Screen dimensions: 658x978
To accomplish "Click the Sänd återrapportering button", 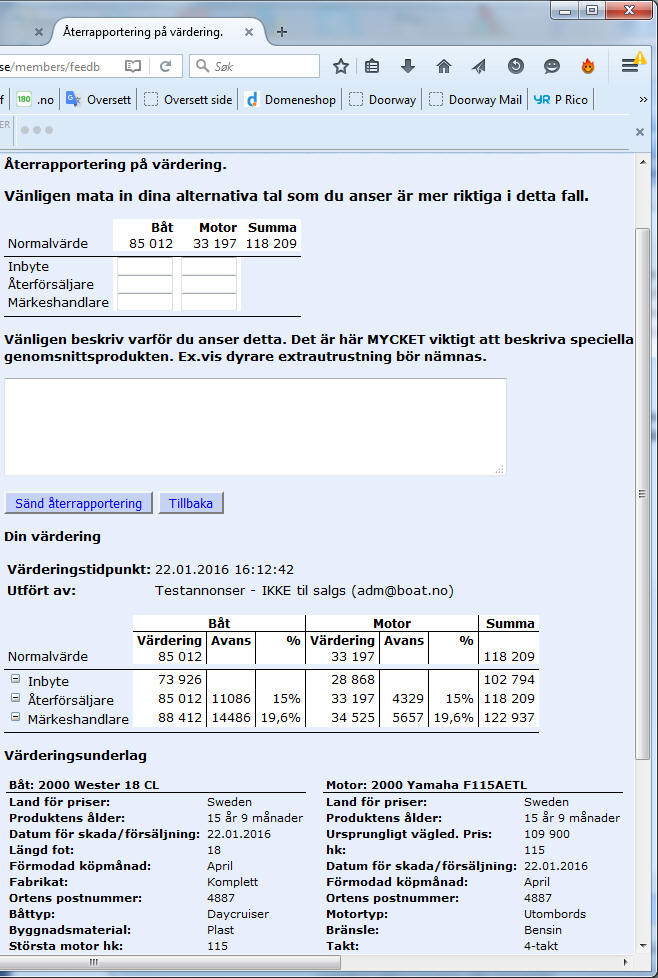I will click(78, 503).
